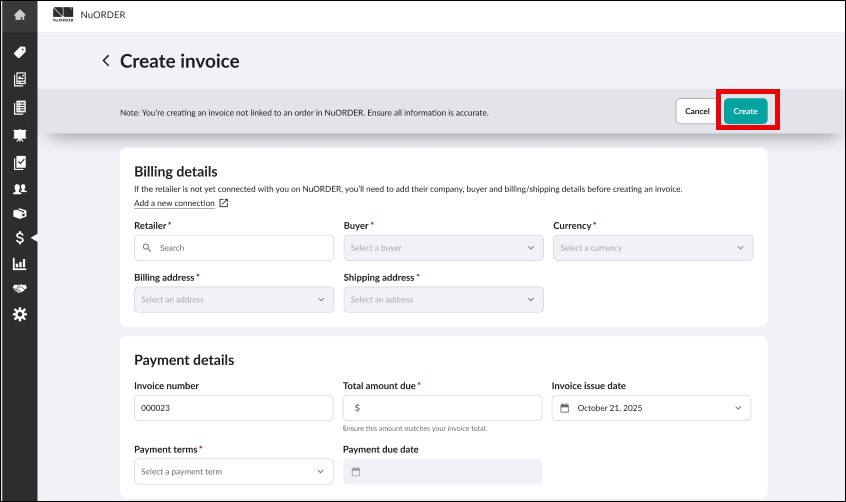Expand the Buyer dropdown
Viewport: 846px width, 502px height.
[x=443, y=248]
